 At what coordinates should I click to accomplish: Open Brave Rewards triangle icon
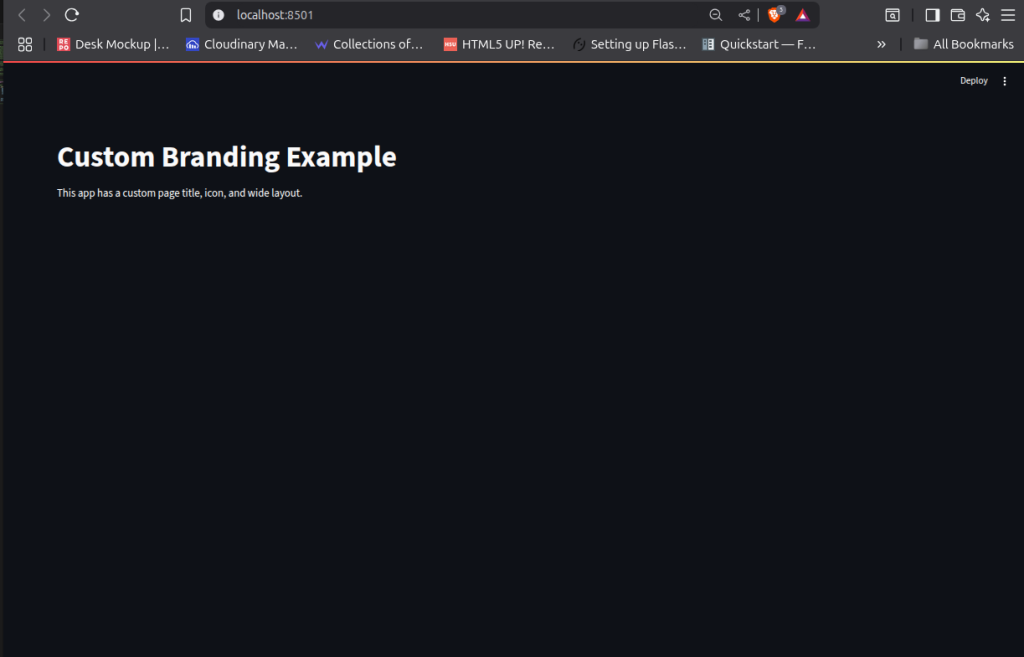pos(803,15)
